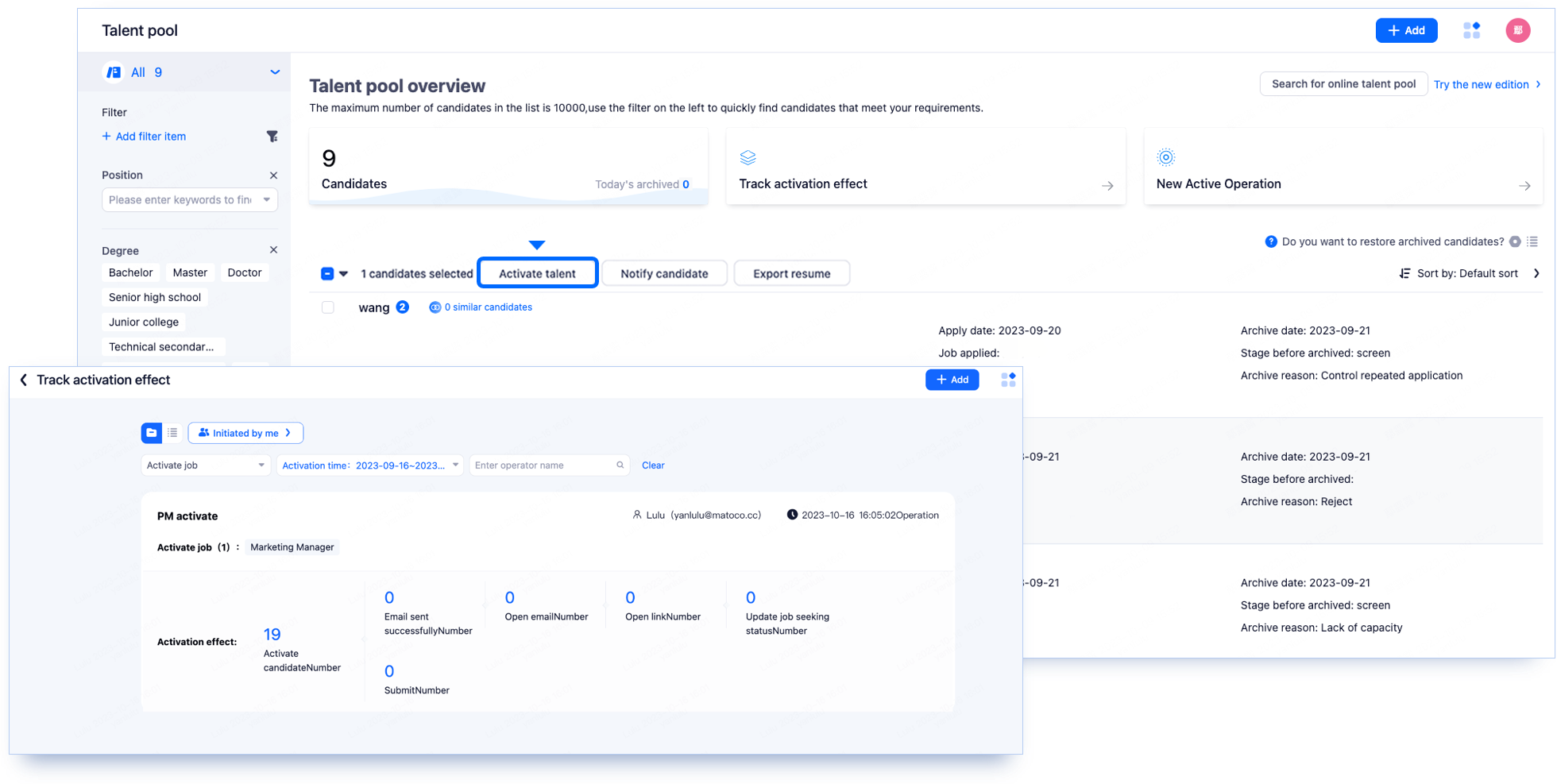
Task: Click the help icon beside restore archived candidates
Action: (1271, 241)
